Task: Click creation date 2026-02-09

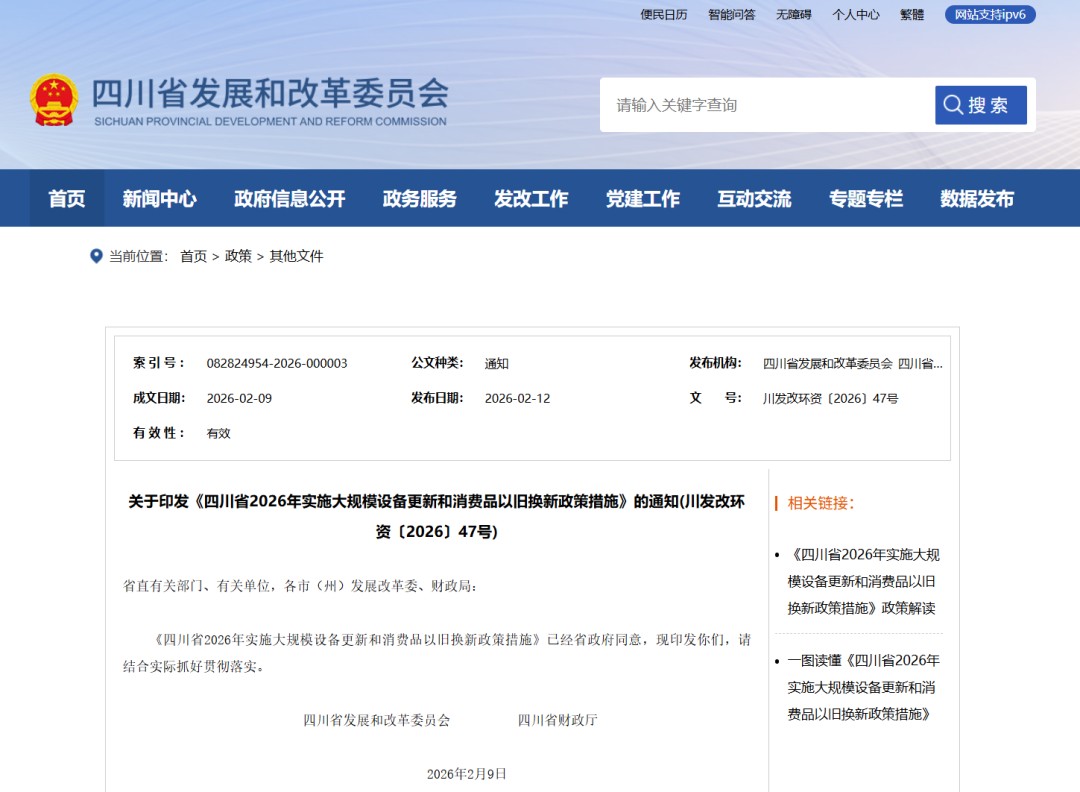Action: pos(239,399)
